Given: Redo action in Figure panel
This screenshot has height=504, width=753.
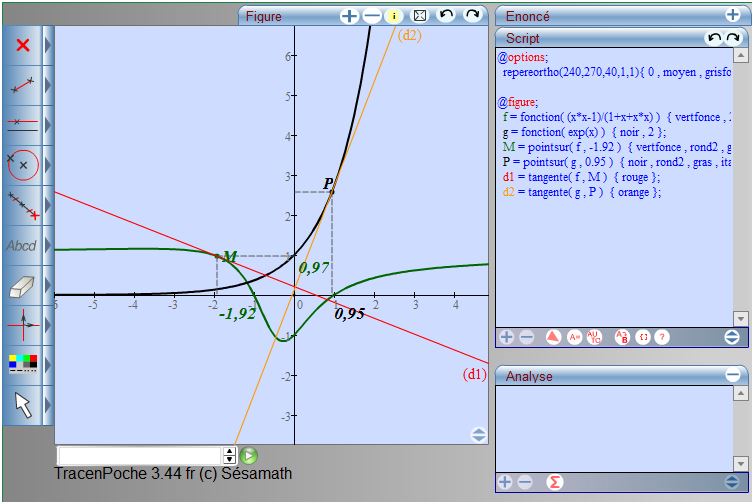Looking at the screenshot, I should click(473, 15).
